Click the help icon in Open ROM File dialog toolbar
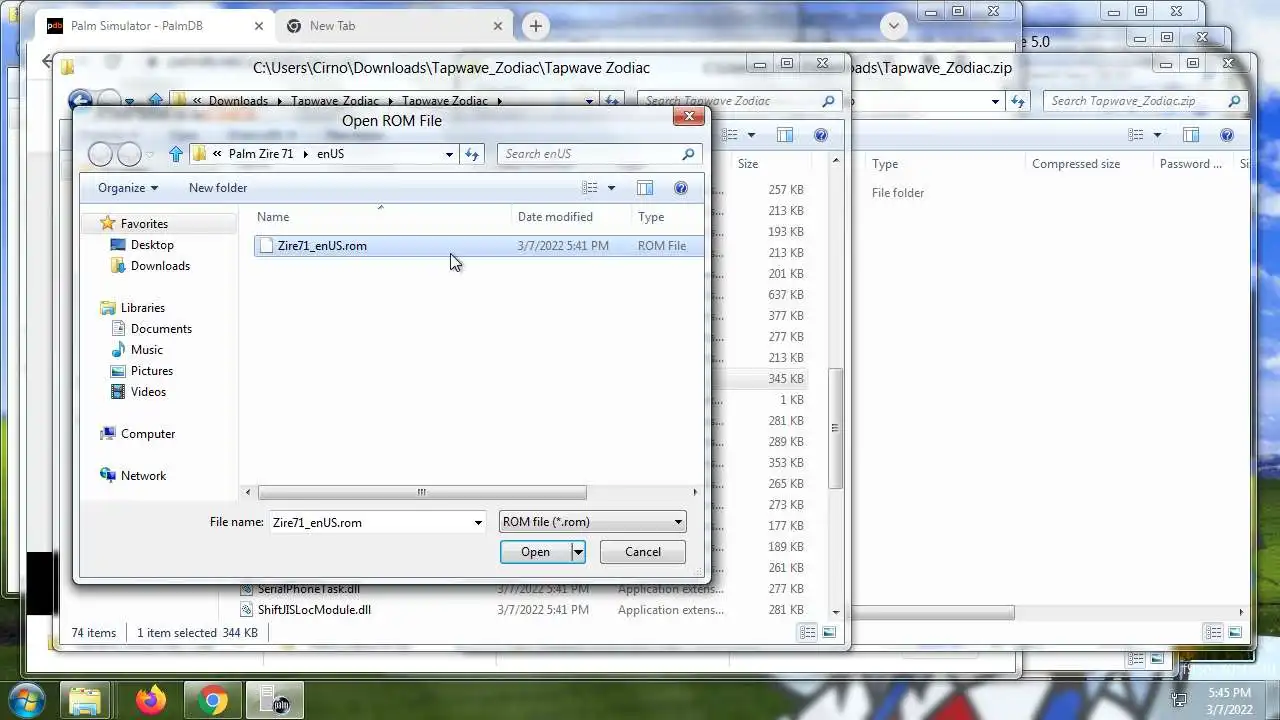 [681, 188]
